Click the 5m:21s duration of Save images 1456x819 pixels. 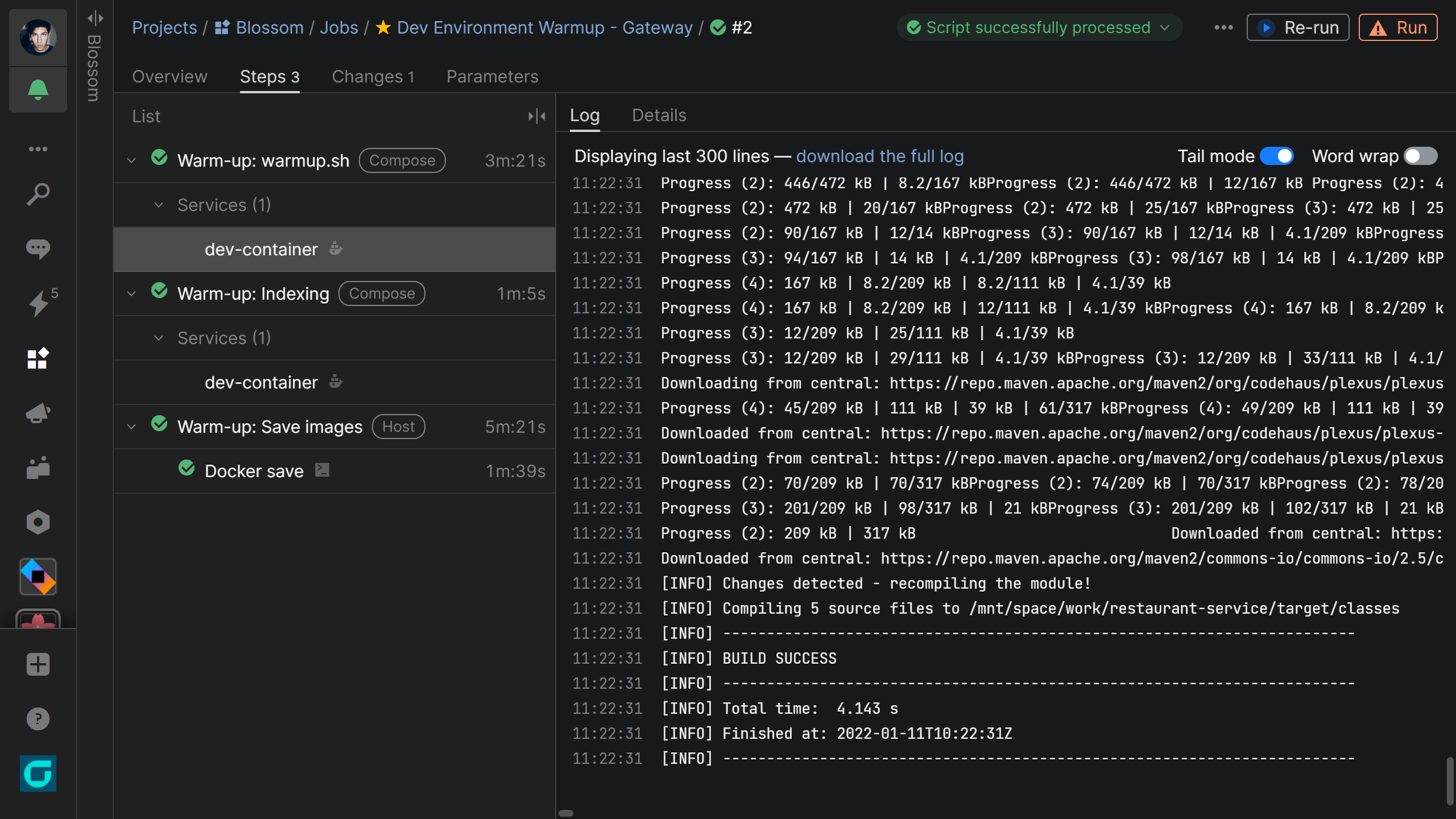[x=515, y=427]
